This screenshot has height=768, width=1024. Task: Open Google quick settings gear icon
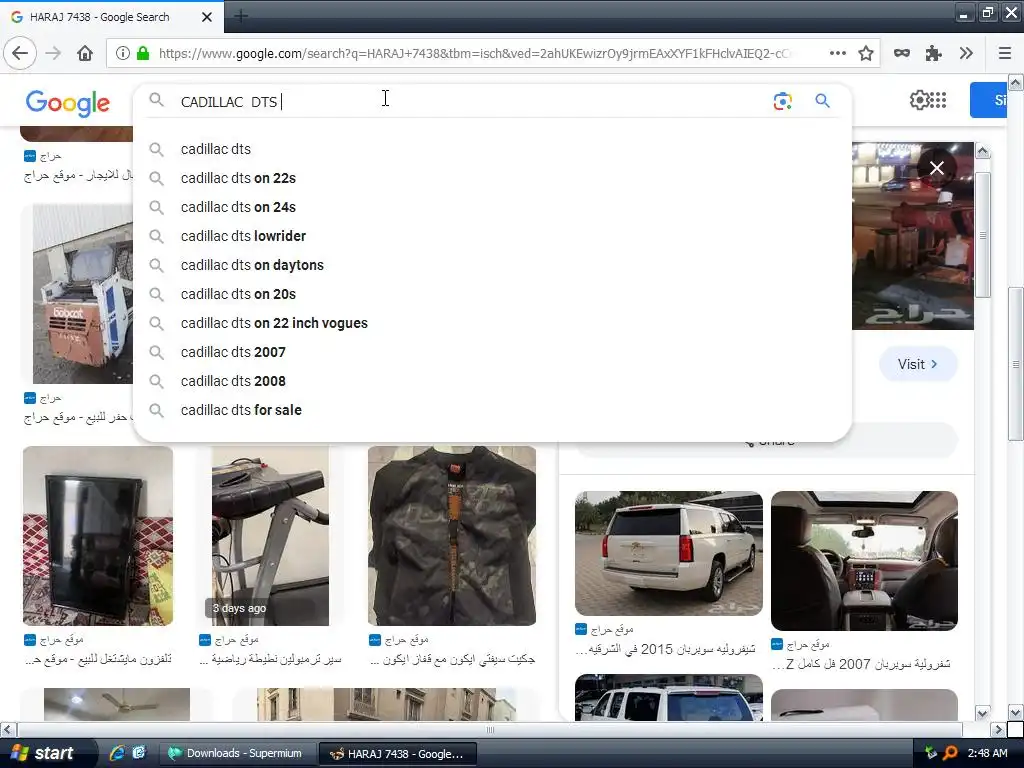pos(920,100)
